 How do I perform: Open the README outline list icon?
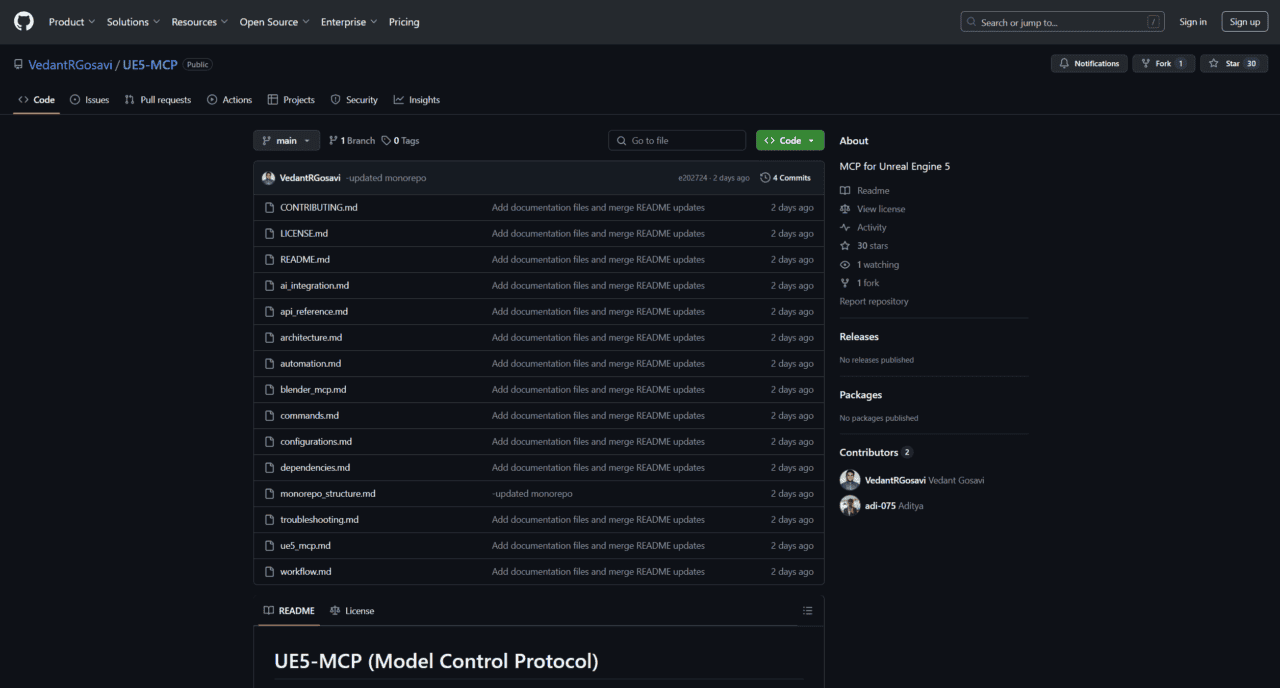(807, 610)
